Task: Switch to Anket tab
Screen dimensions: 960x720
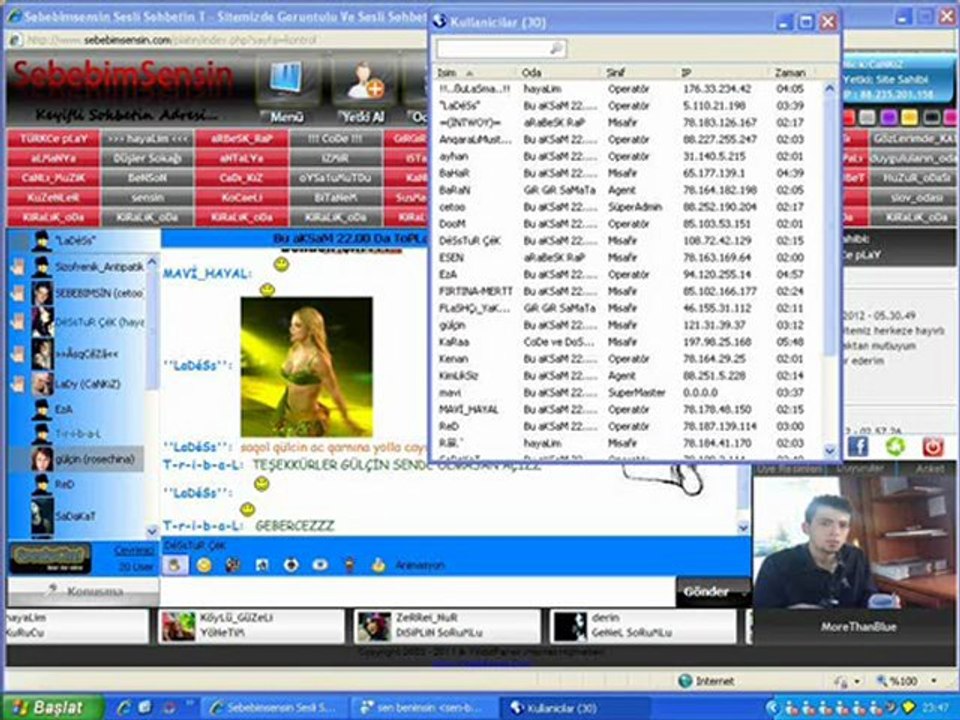Action: click(929, 469)
